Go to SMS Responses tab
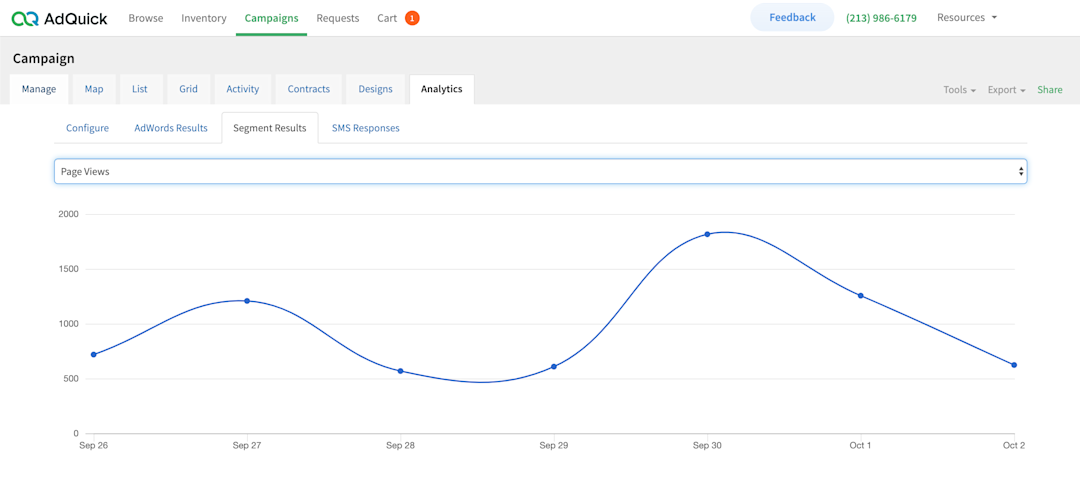 (x=365, y=128)
